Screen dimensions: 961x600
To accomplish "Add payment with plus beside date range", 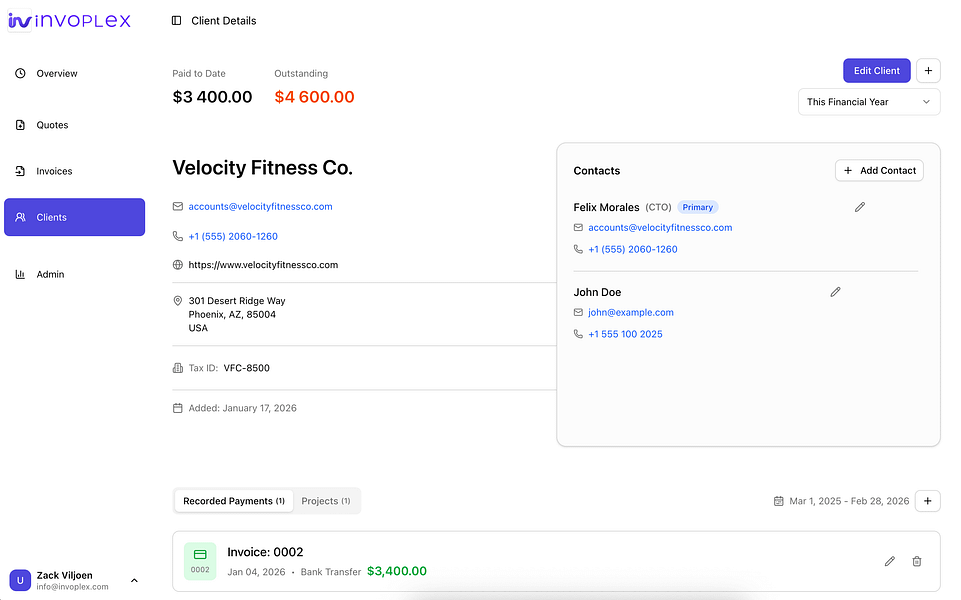I will point(928,501).
